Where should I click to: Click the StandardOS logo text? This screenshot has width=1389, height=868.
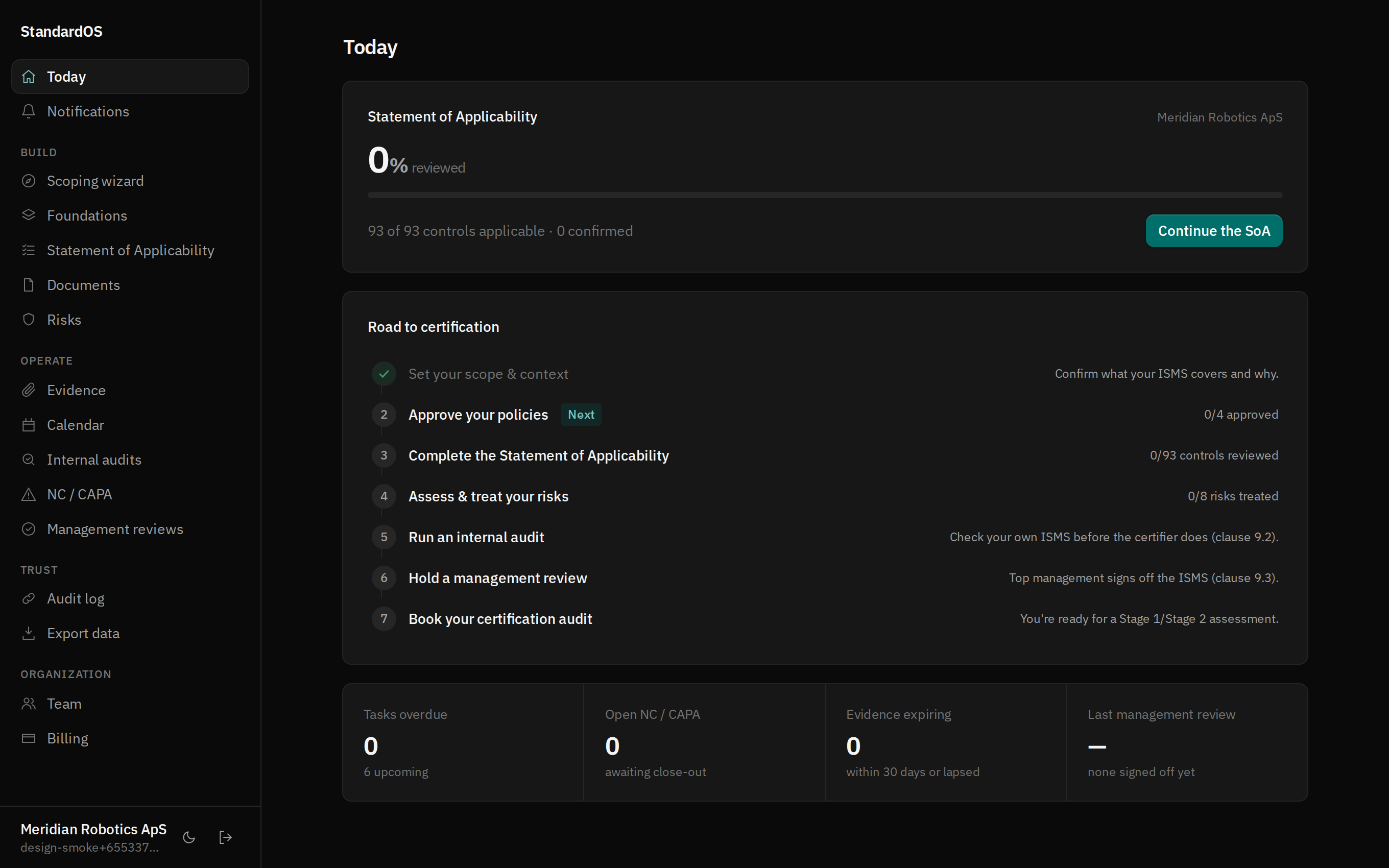point(61,32)
